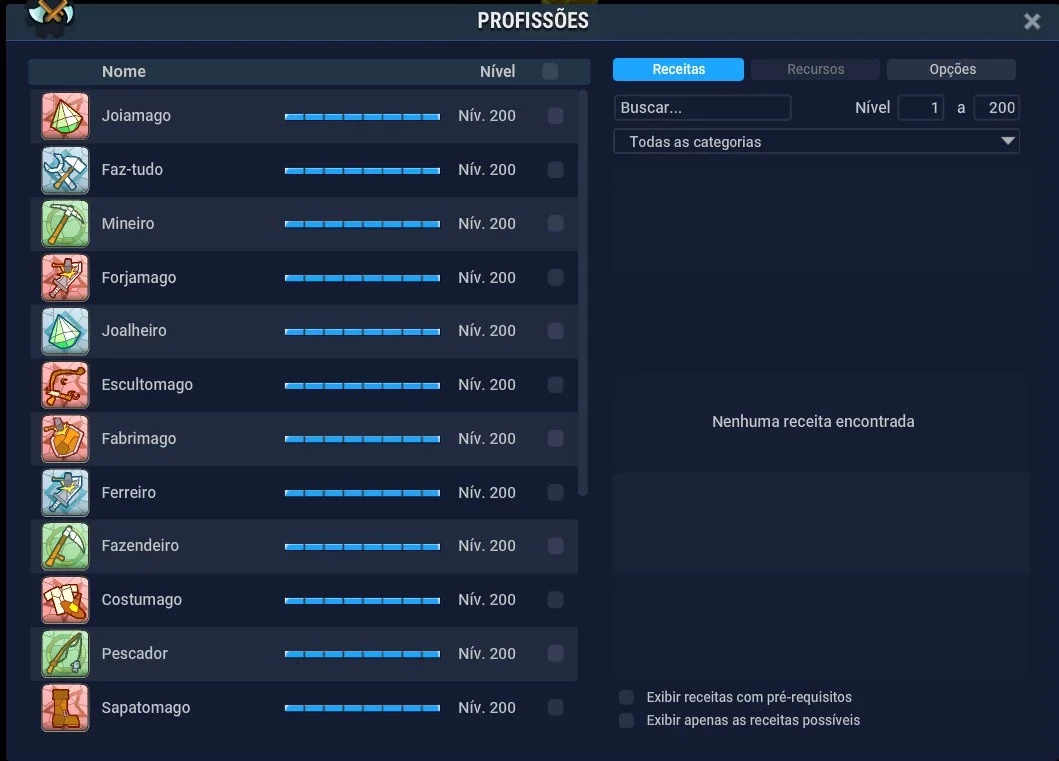
Task: Enable Exibir receitas com pré-requisitos
Action: (x=627, y=697)
